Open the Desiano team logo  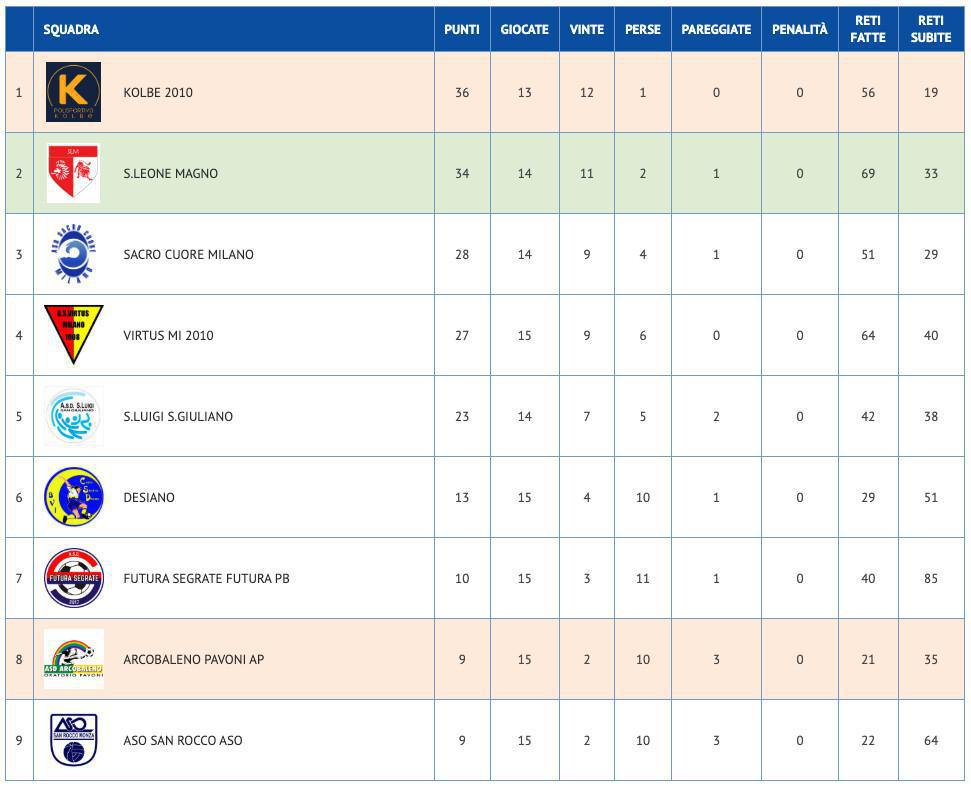pos(73,497)
